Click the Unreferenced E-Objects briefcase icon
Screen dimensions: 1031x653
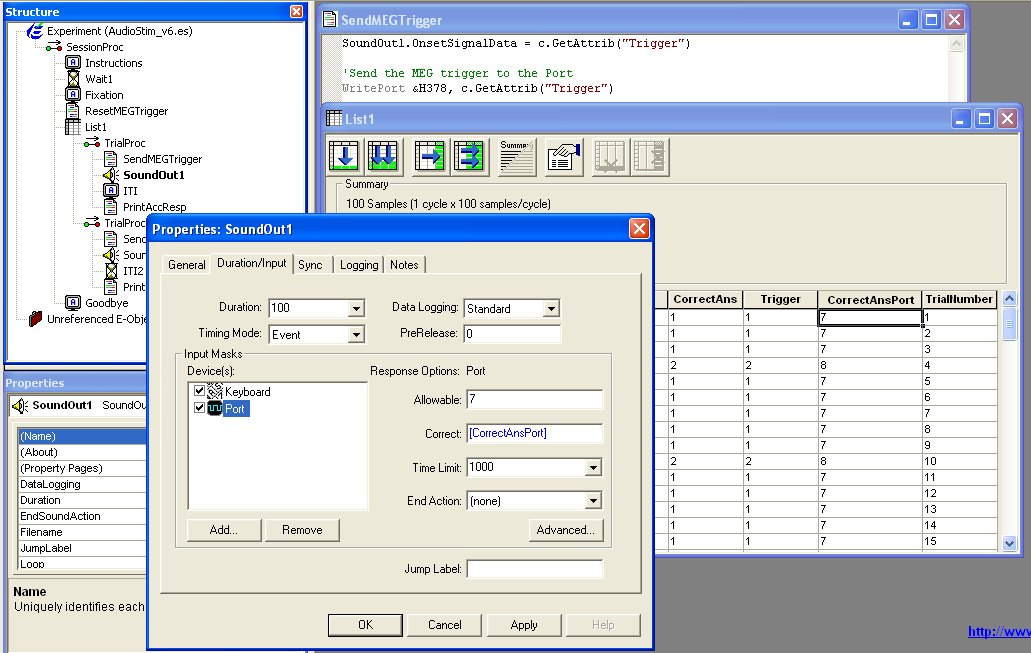[35, 319]
